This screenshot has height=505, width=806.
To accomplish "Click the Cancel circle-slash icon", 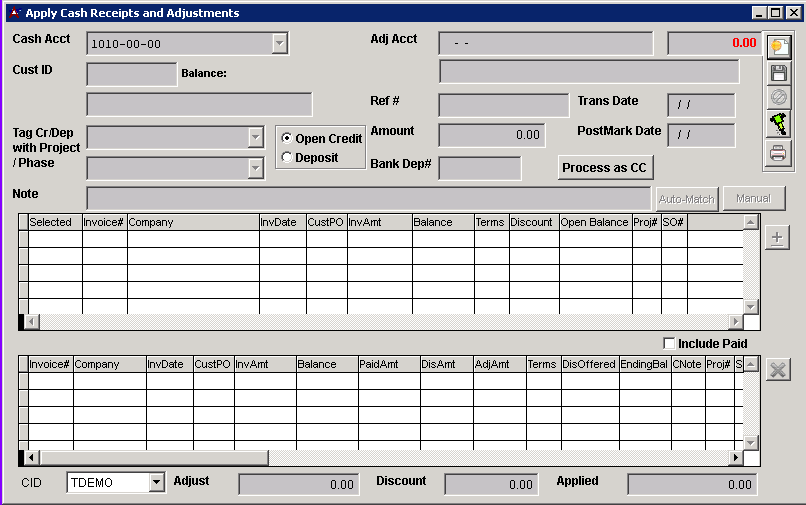I will point(778,98).
